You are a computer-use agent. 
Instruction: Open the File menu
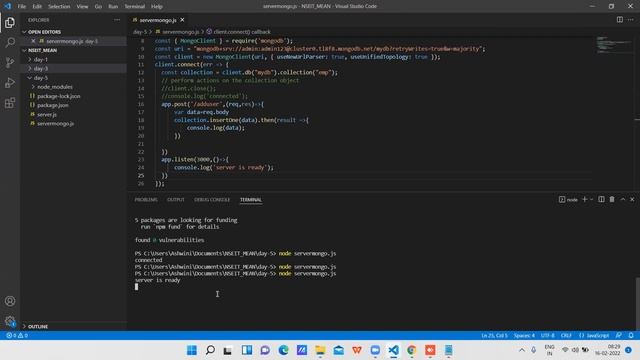tap(22, 6)
